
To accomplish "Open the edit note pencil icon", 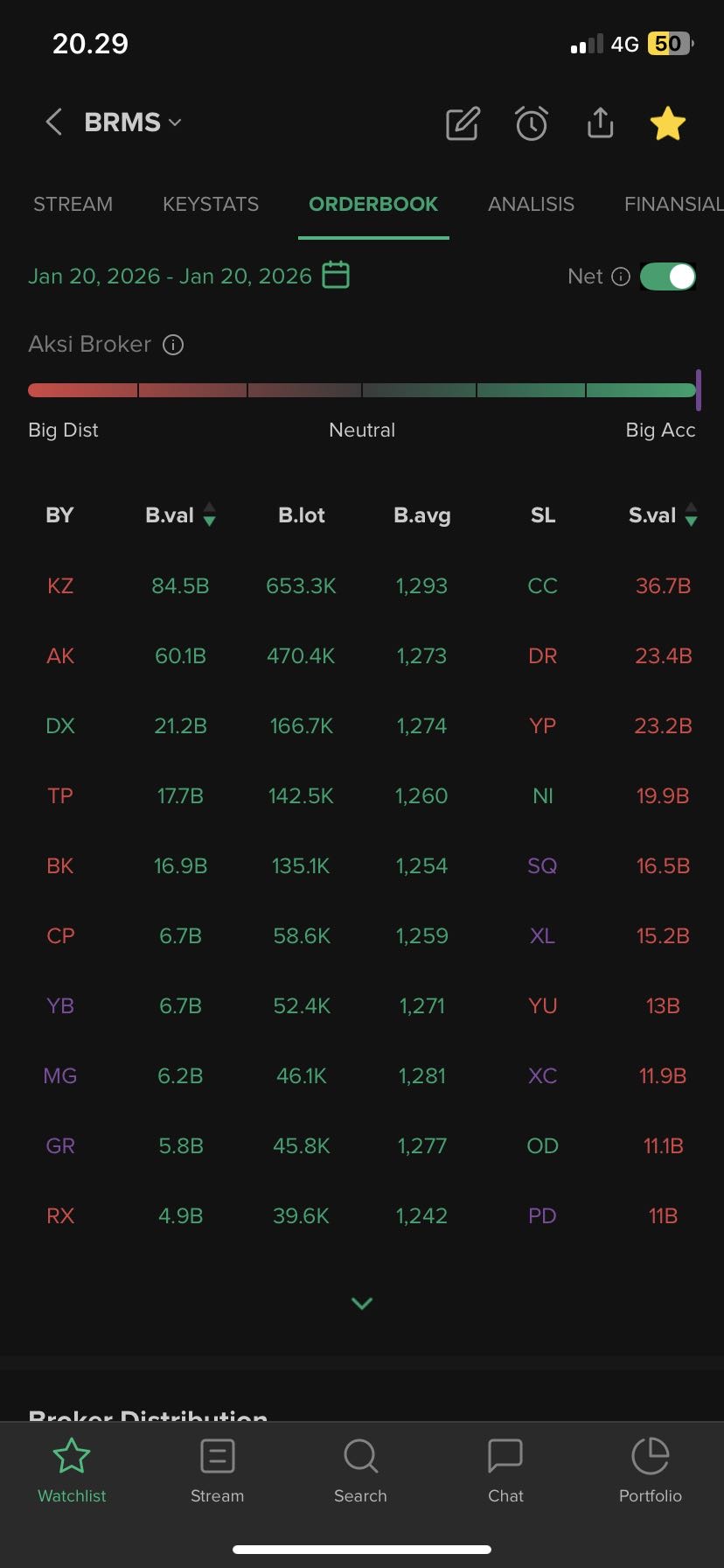I will [463, 124].
